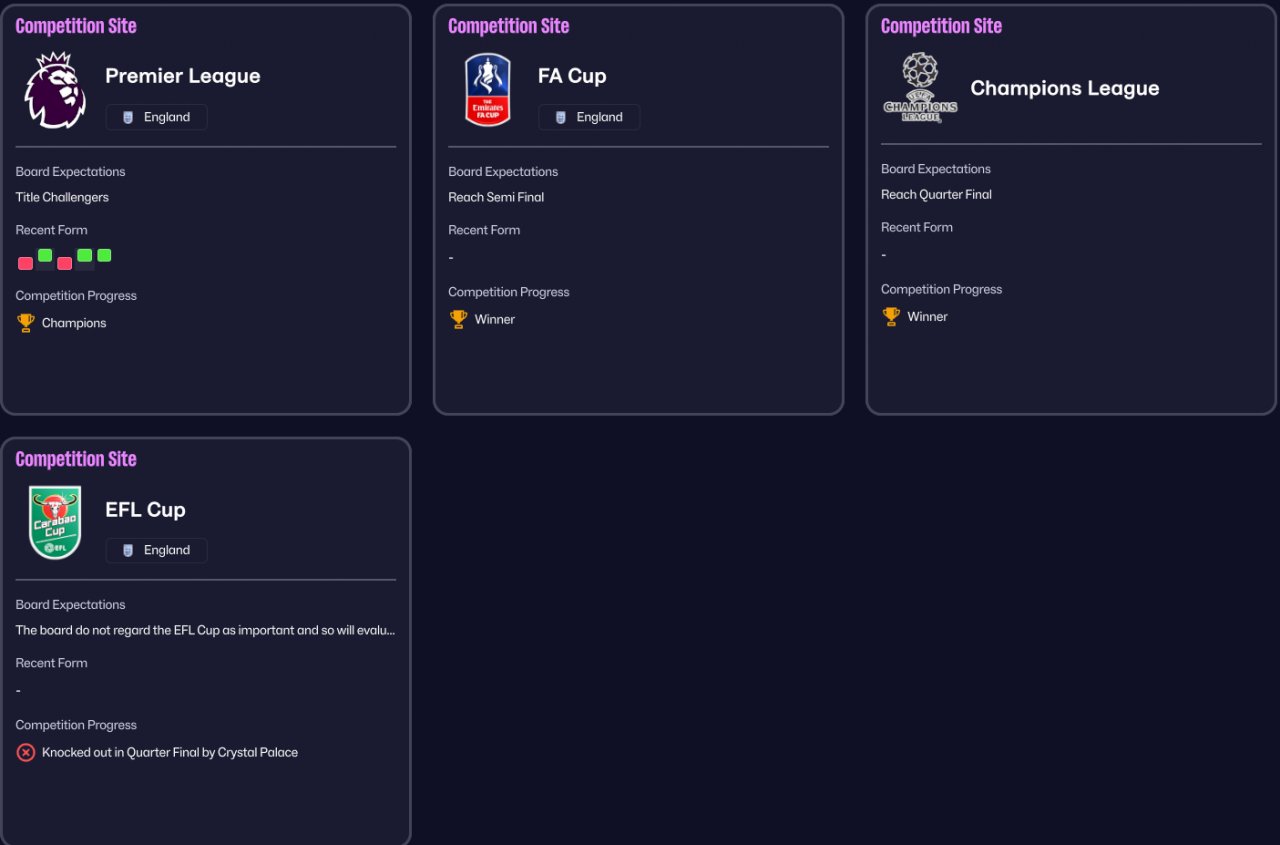This screenshot has width=1280, height=845.
Task: Click the England badge button under FA Cup
Action: tap(589, 117)
